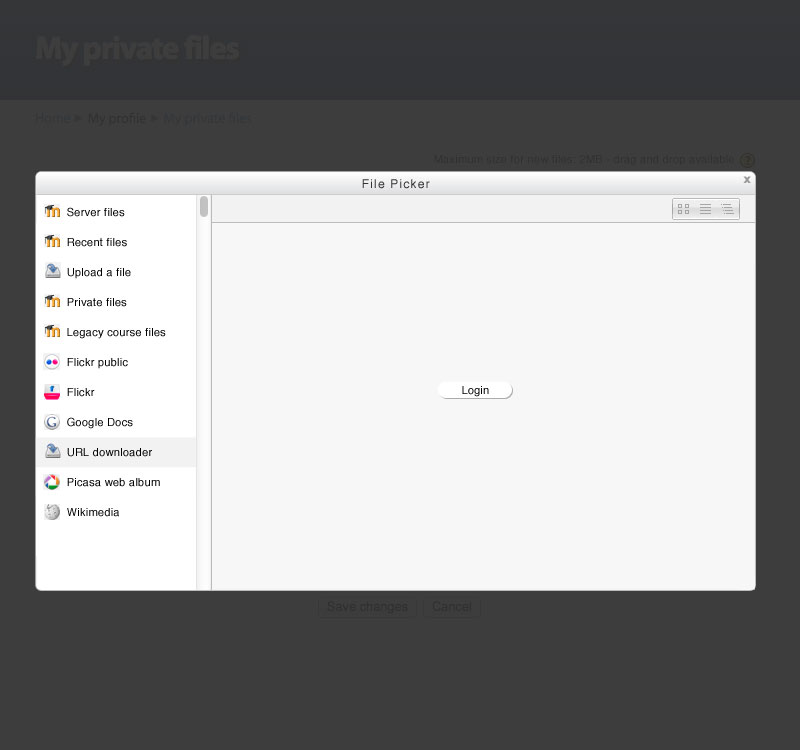Select the Flickr repository label
Screen dimensions: 800x750
tap(80, 392)
